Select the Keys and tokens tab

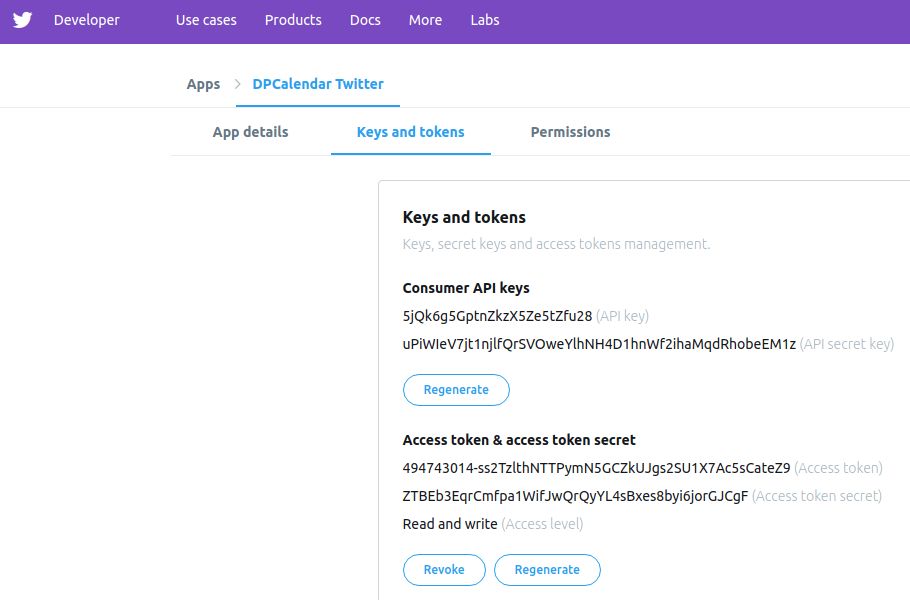[x=410, y=132]
